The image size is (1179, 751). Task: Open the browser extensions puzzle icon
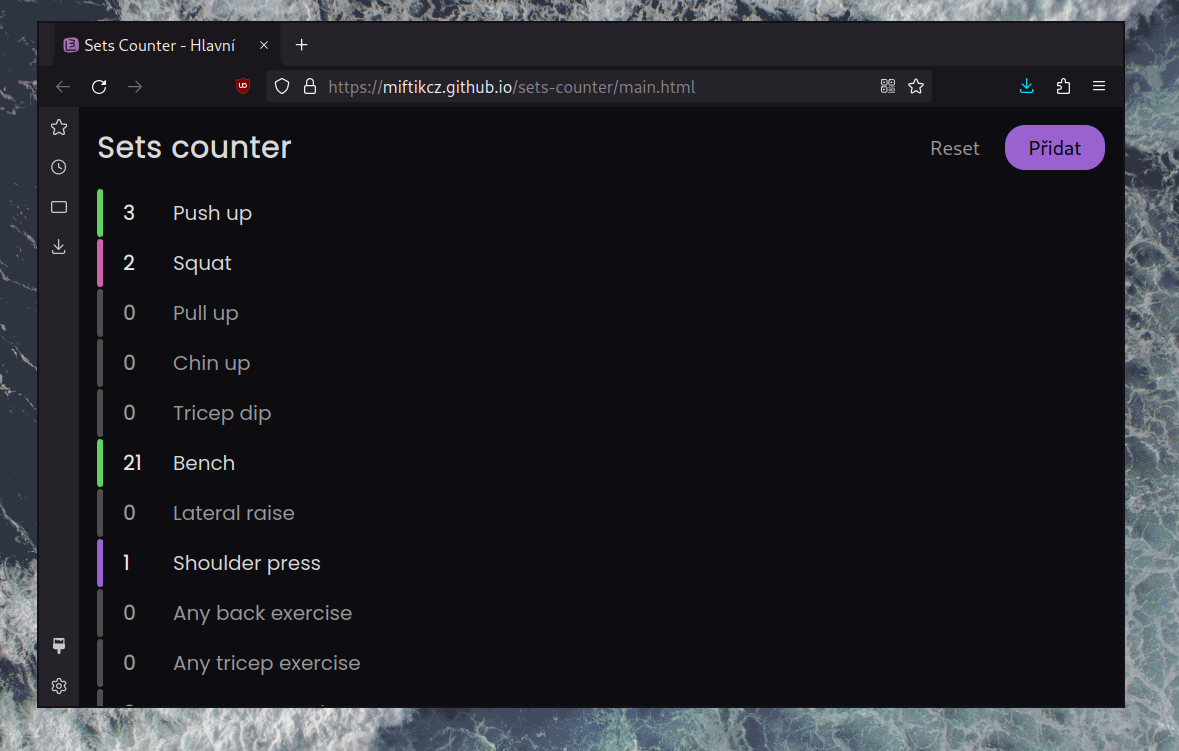pyautogui.click(x=1063, y=87)
